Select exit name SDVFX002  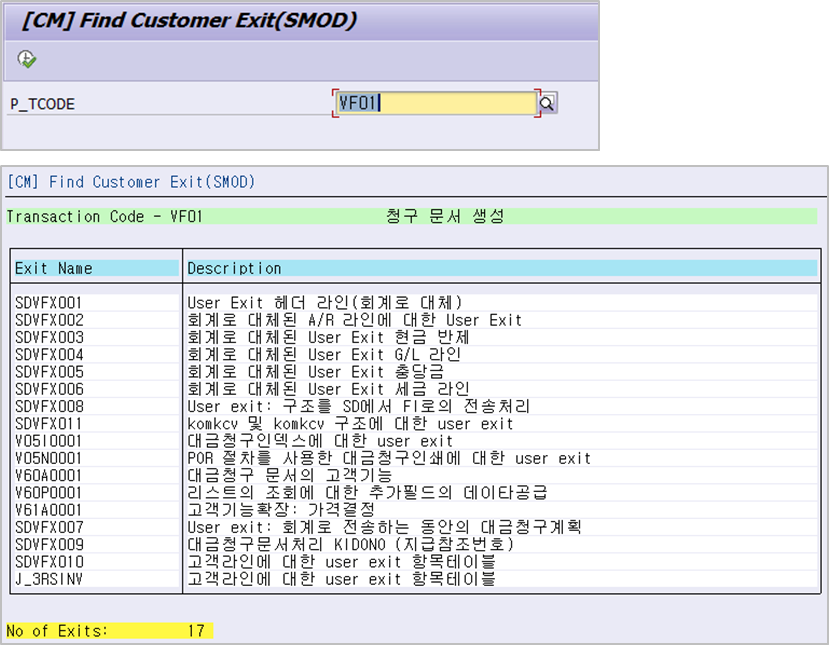pos(49,320)
